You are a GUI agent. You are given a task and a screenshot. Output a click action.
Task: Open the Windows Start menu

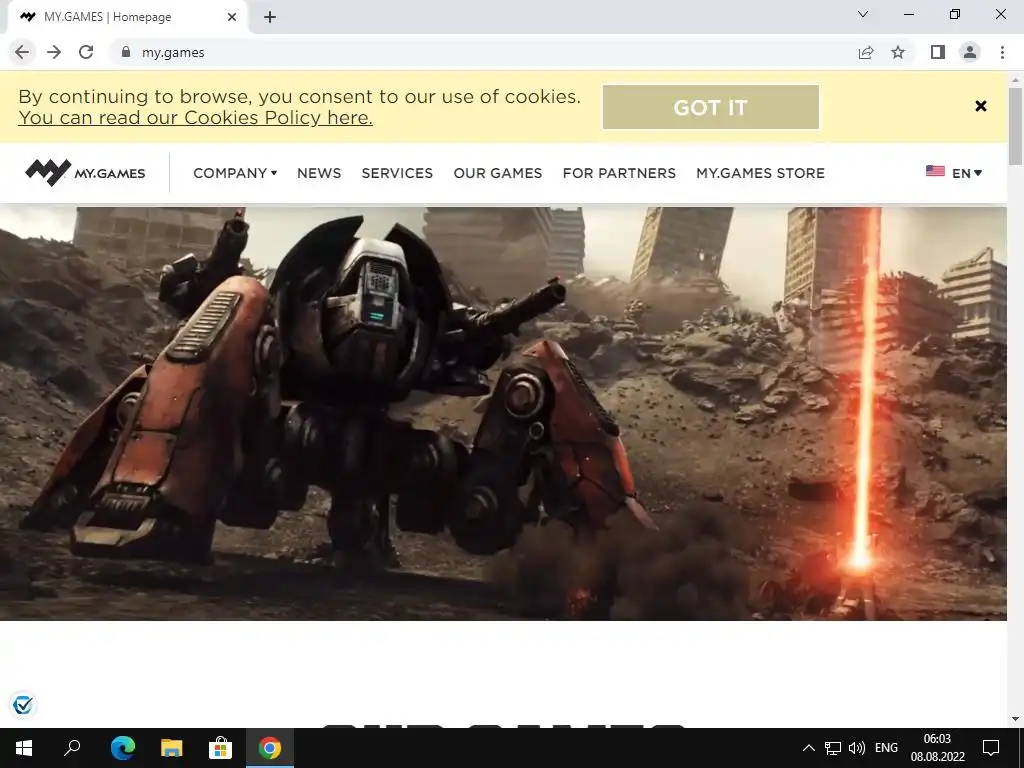click(x=24, y=748)
